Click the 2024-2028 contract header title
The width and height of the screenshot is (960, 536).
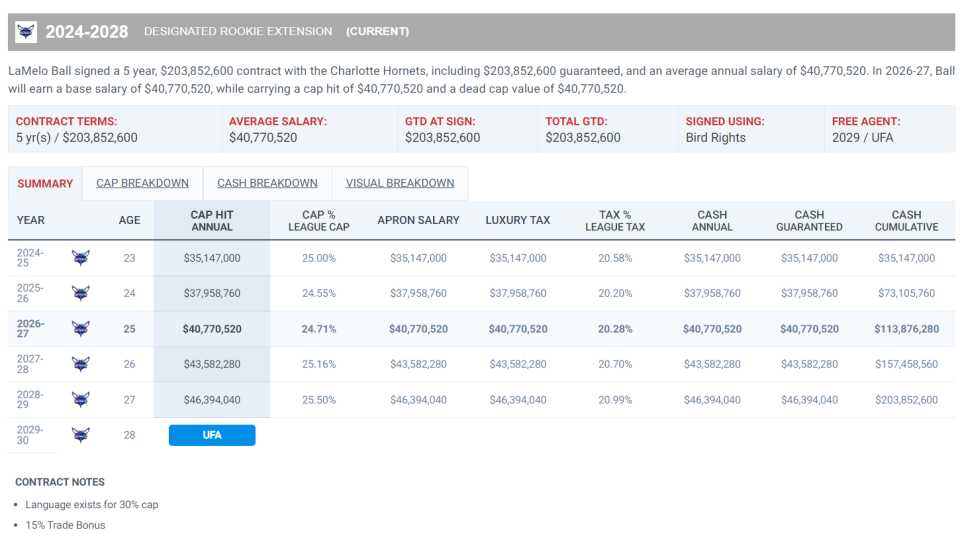86,32
